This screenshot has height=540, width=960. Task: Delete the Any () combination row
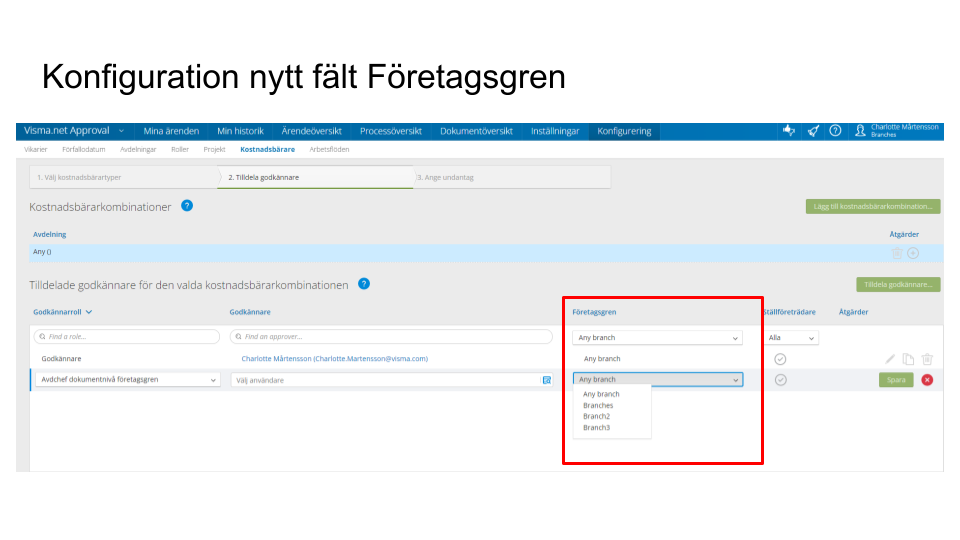pos(897,253)
